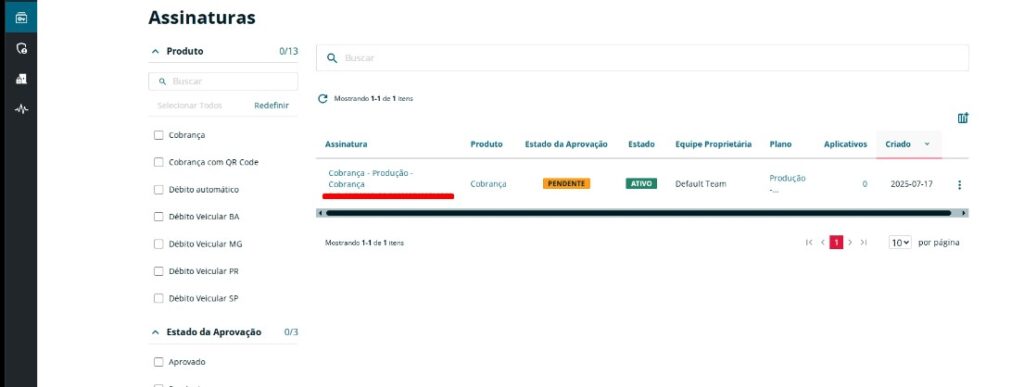Click Redefinir to reset product filters
Viewport: 1024px width, 387px height.
pyautogui.click(x=271, y=105)
